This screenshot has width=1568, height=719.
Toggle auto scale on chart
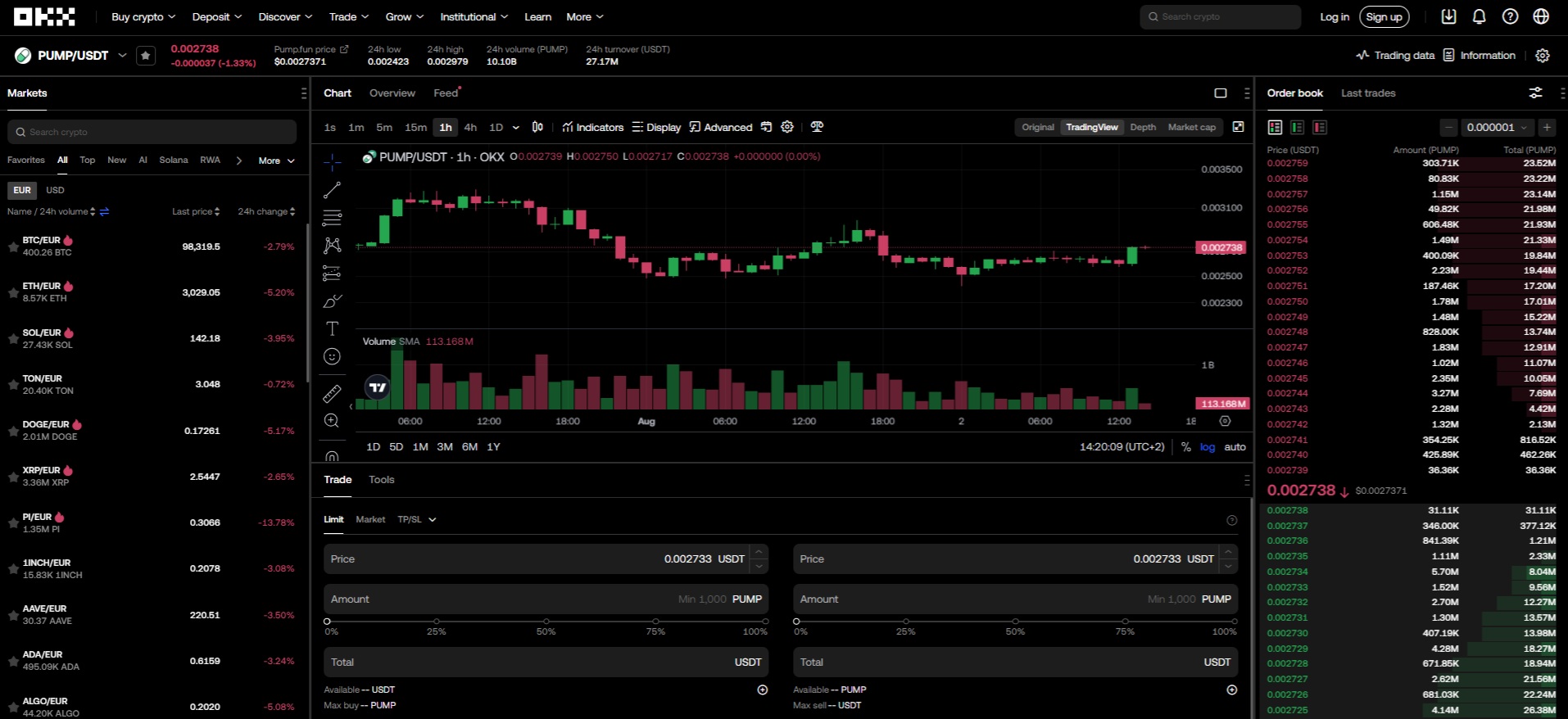(1235, 447)
